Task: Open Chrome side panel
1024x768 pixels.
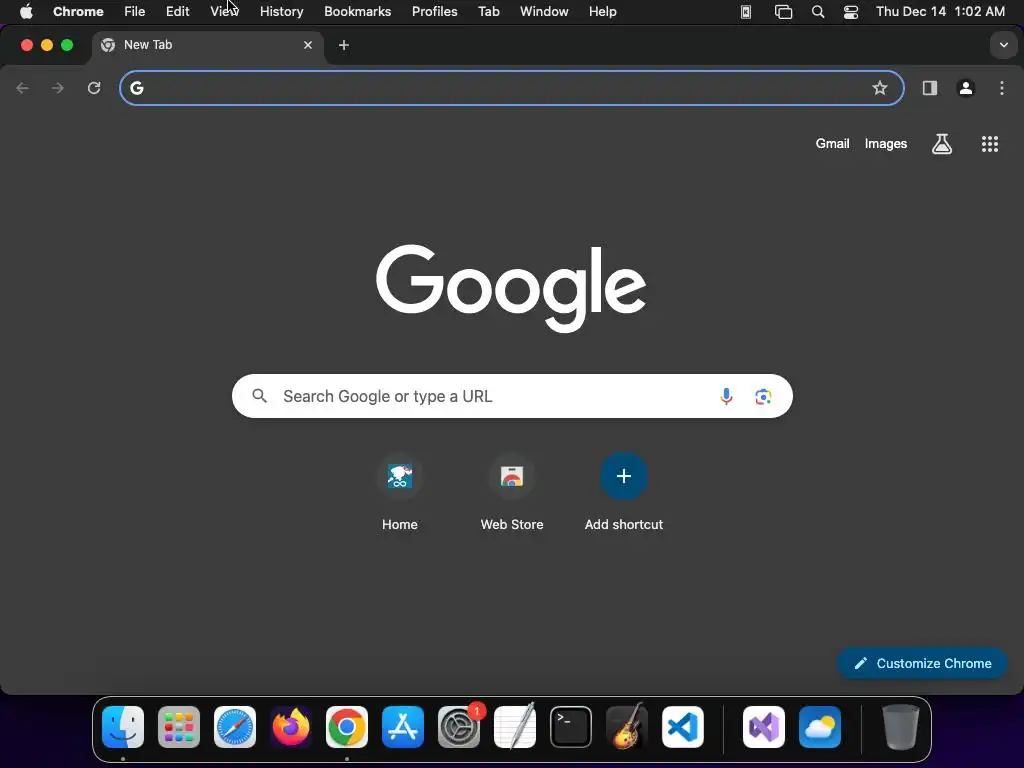Action: click(x=929, y=88)
